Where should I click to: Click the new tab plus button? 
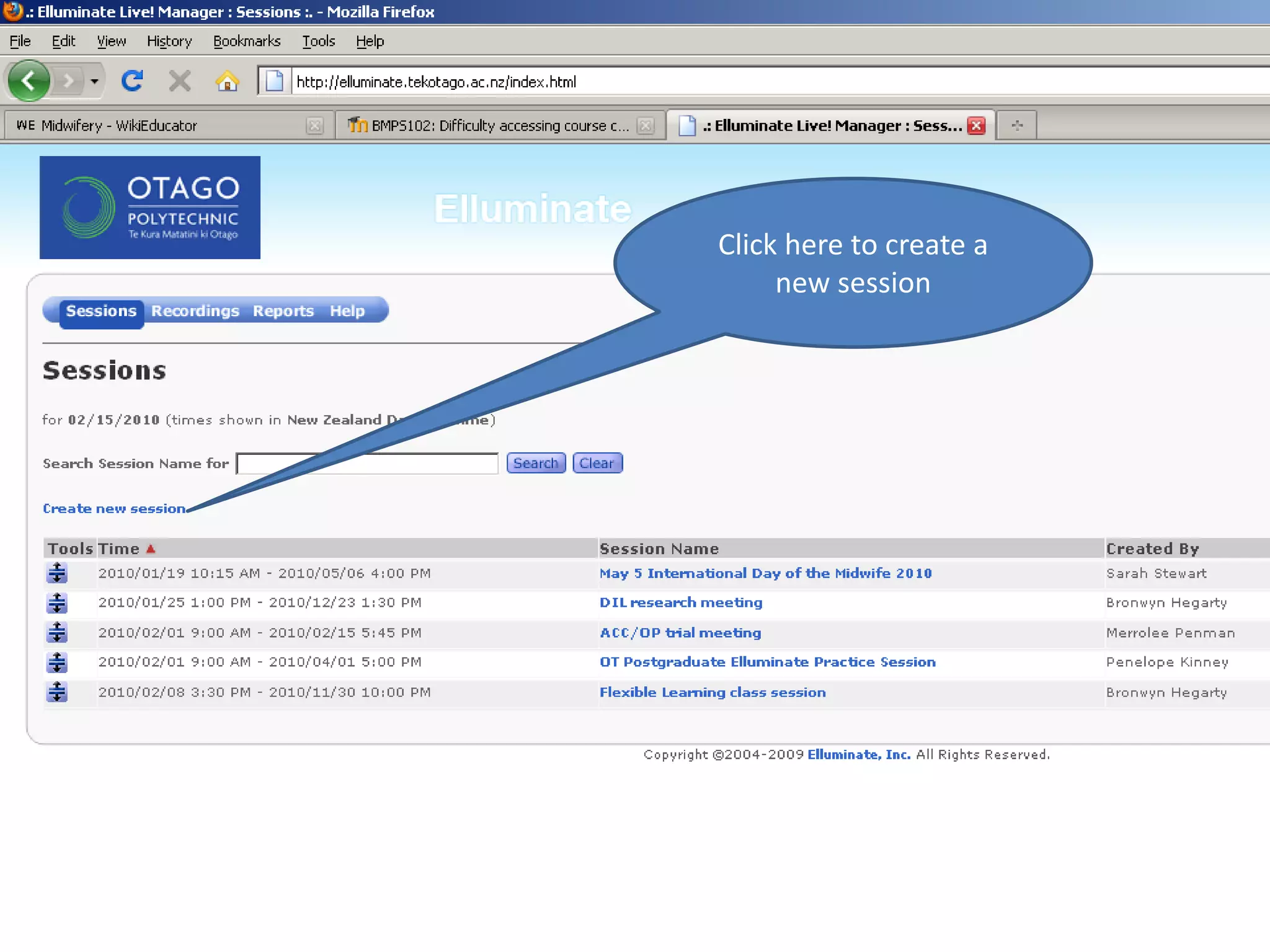pos(1017,126)
